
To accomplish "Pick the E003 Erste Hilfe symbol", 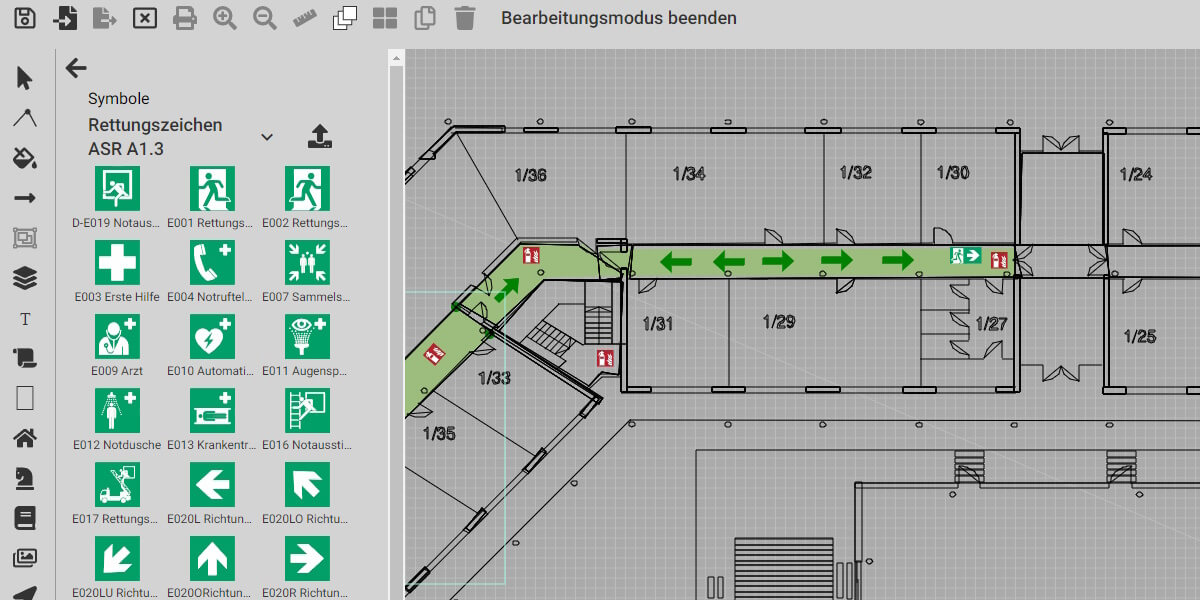I will tap(117, 263).
